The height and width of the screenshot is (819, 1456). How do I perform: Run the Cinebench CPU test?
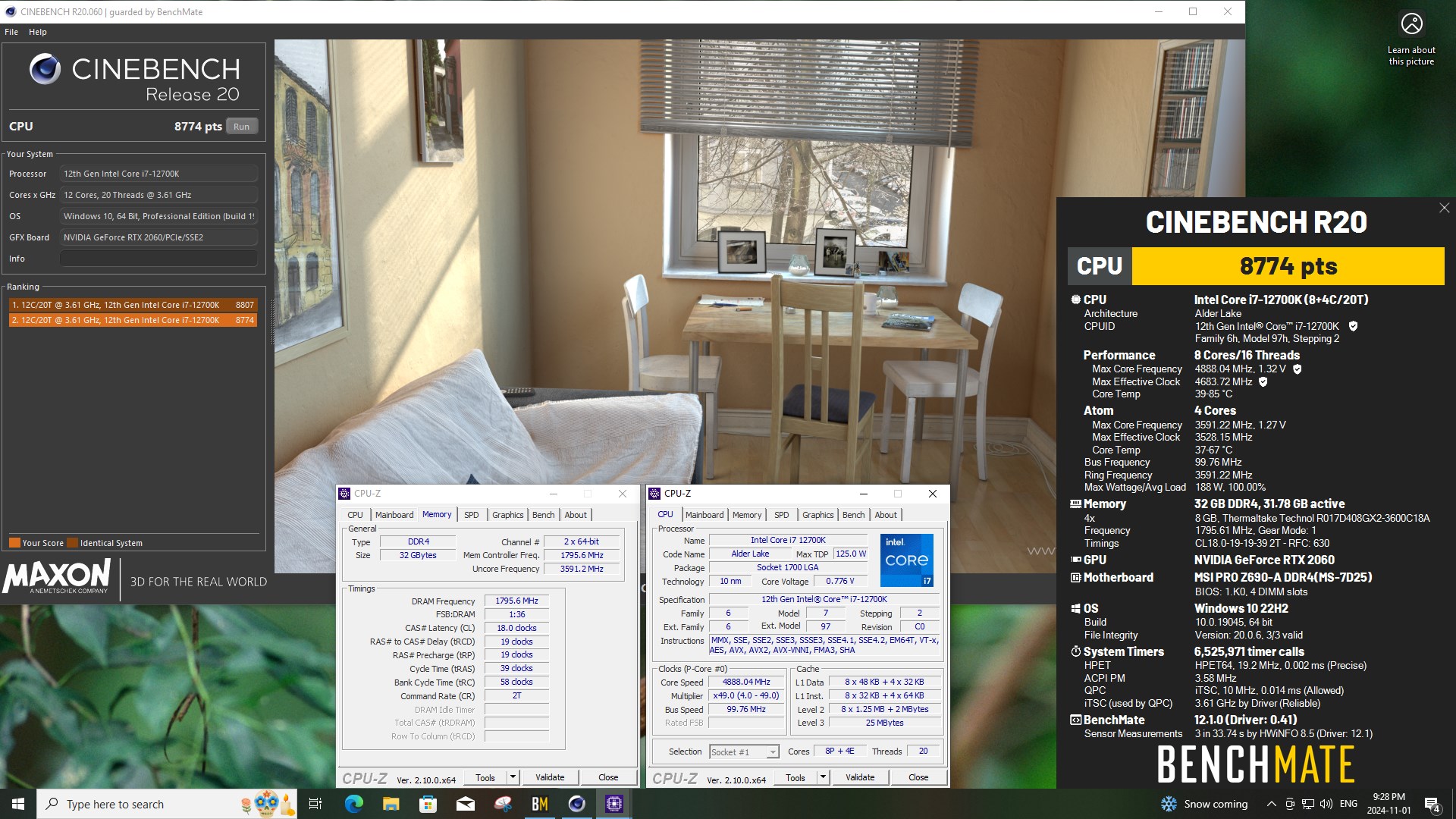[241, 127]
